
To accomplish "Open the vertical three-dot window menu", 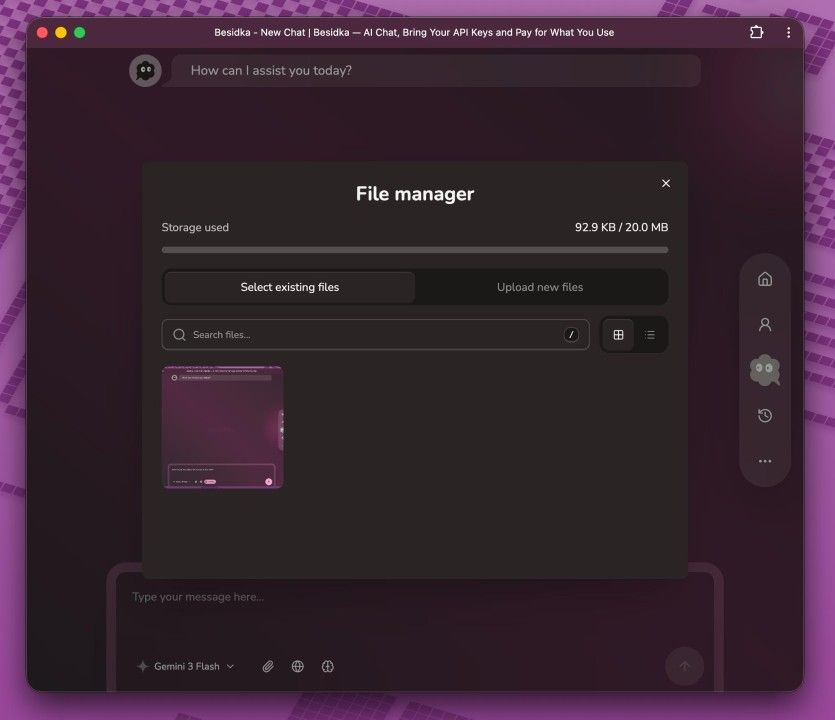I will (x=788, y=32).
